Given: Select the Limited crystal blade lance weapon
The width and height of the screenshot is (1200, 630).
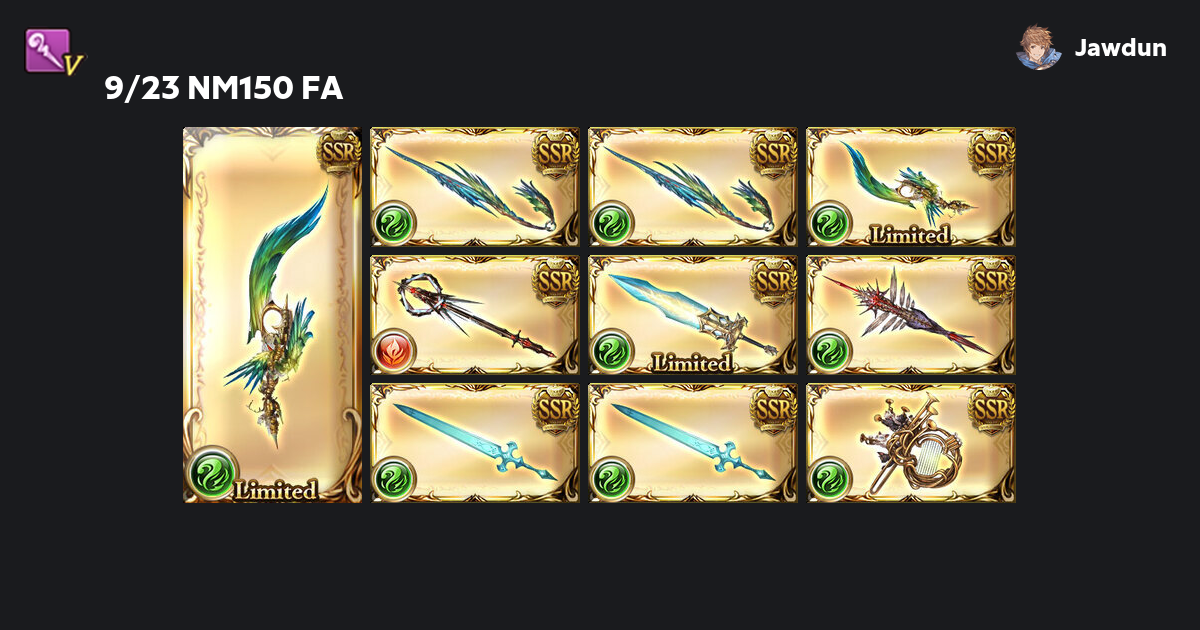Looking at the screenshot, I should point(693,315).
